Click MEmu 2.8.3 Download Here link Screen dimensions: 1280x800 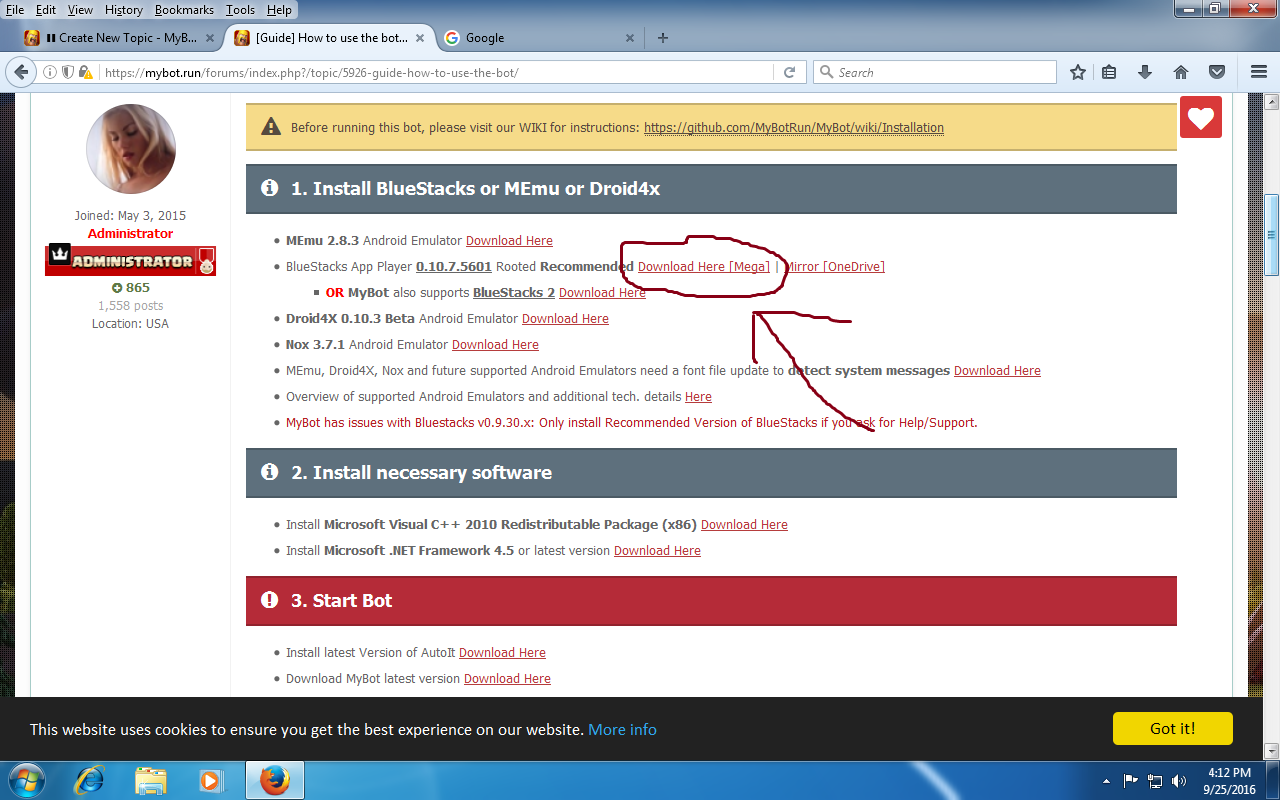[x=509, y=241]
